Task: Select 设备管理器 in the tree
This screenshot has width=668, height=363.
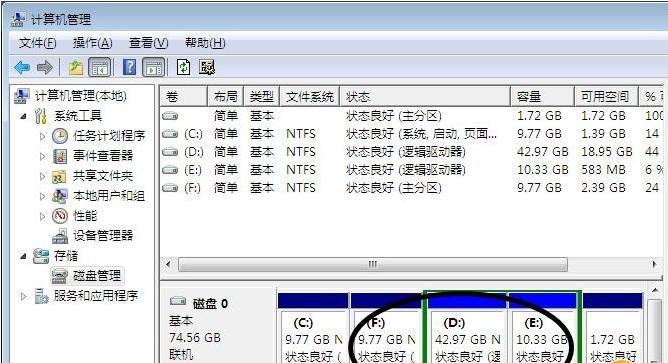Action: click(103, 236)
